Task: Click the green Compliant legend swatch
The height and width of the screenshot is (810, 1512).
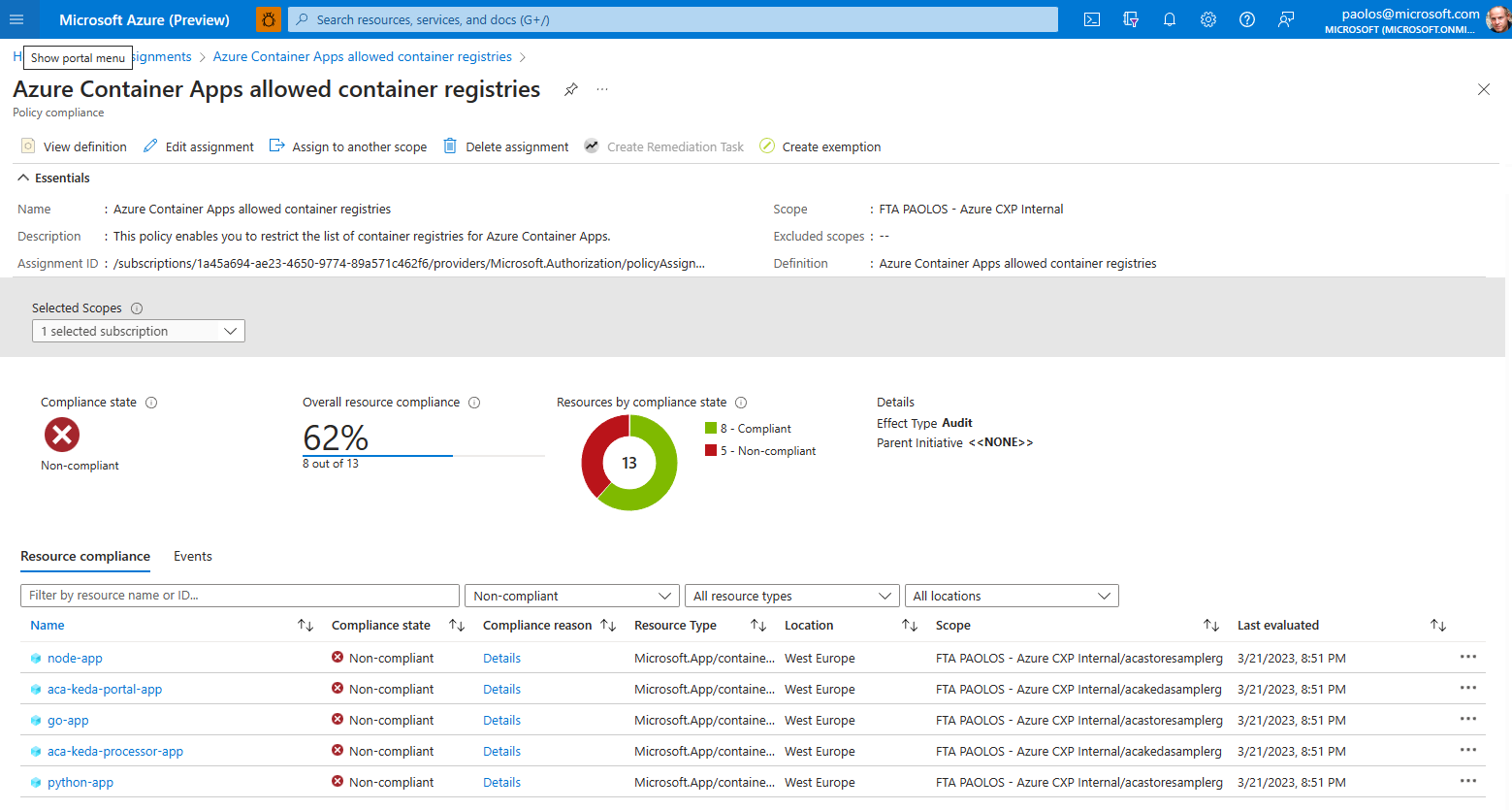Action: 711,428
